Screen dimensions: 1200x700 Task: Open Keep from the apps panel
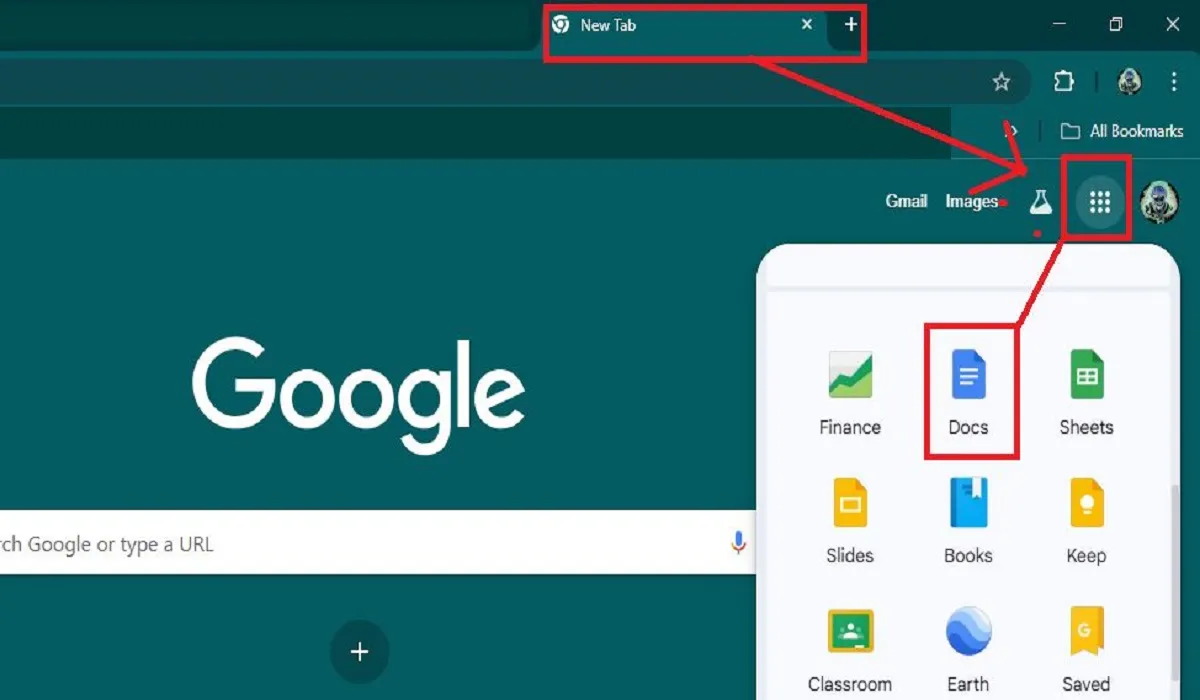(1086, 521)
